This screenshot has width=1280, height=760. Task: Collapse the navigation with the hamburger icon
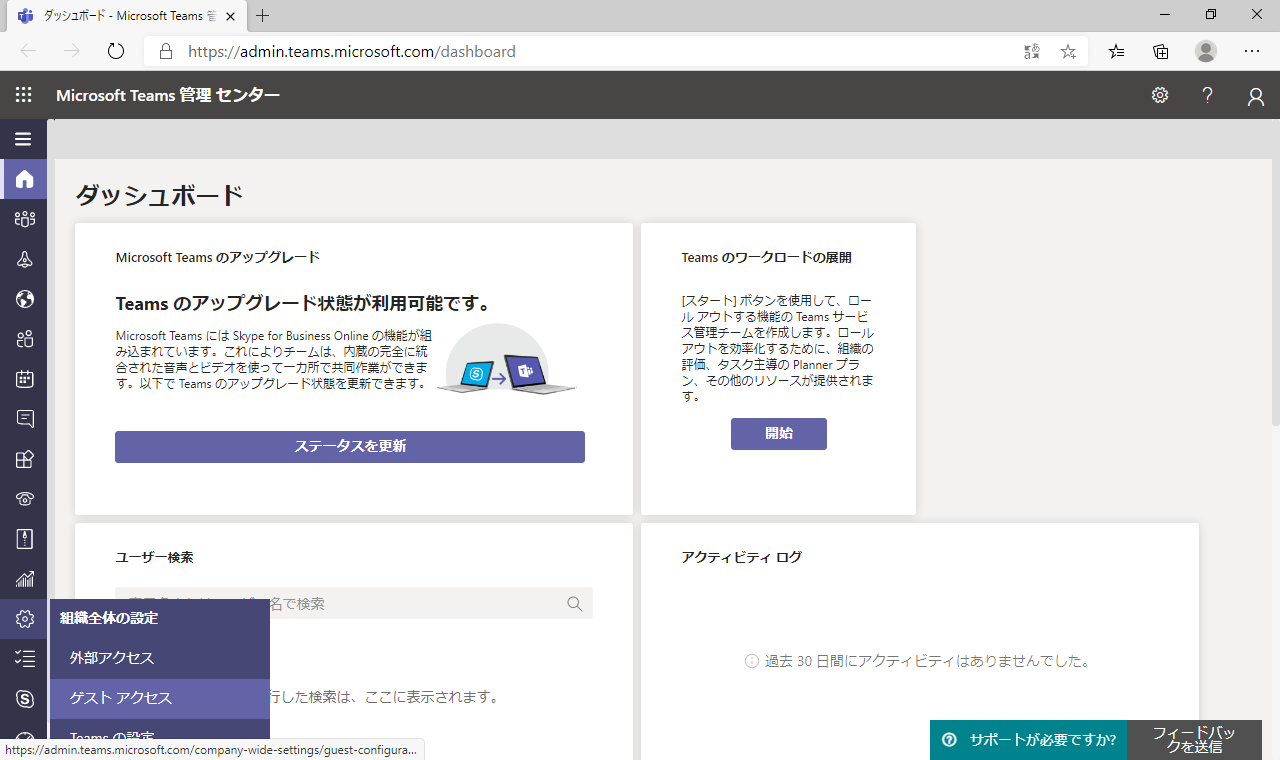pos(24,139)
